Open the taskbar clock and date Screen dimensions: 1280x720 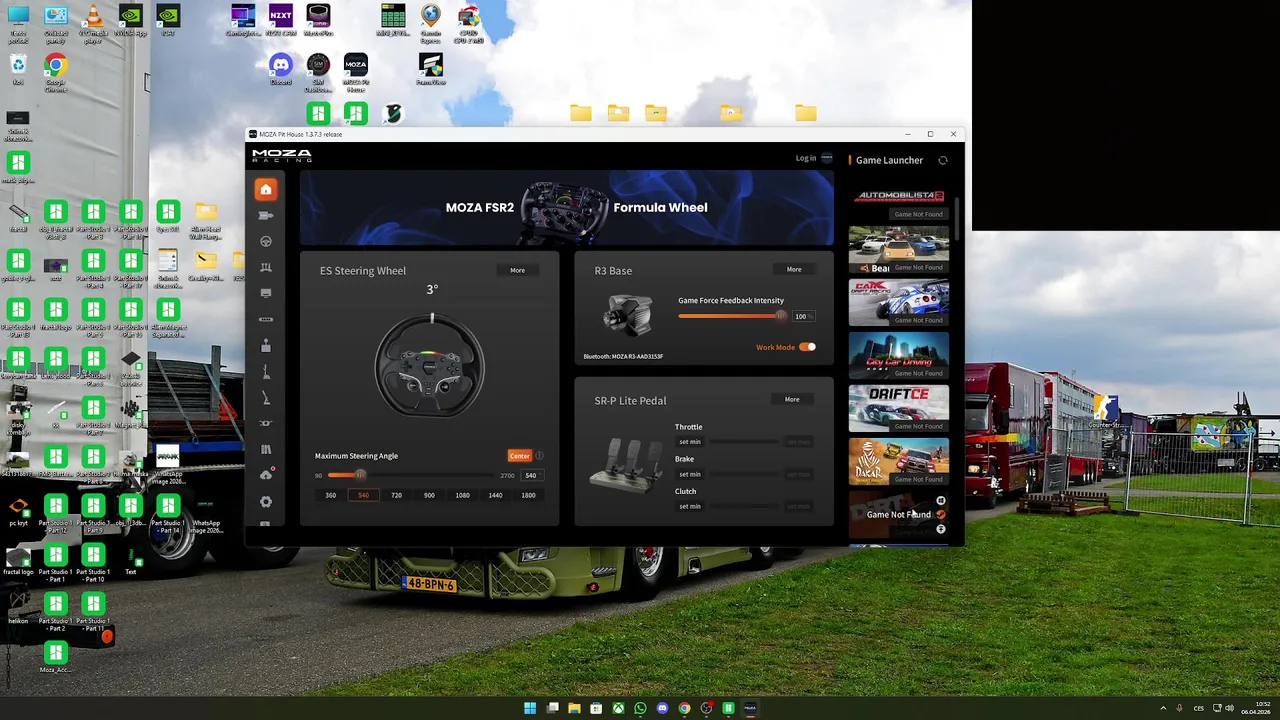pos(1255,708)
